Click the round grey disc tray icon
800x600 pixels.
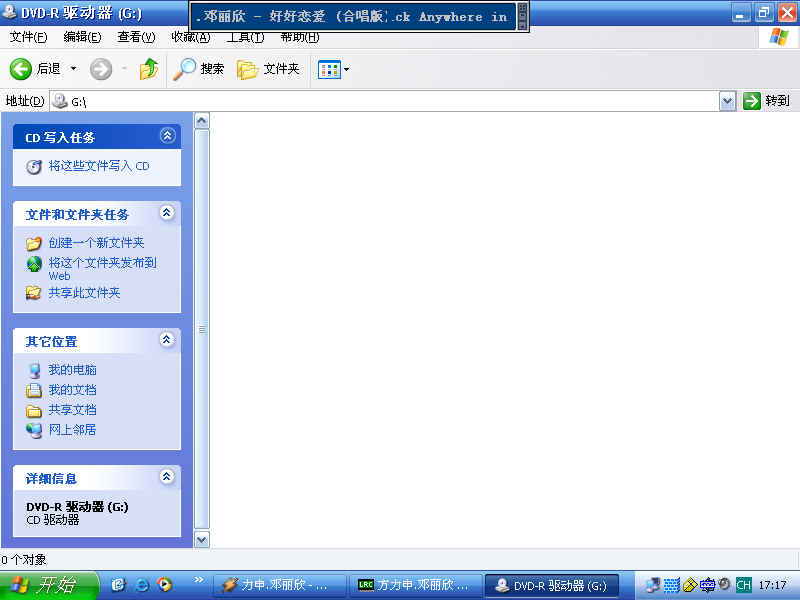(724, 583)
